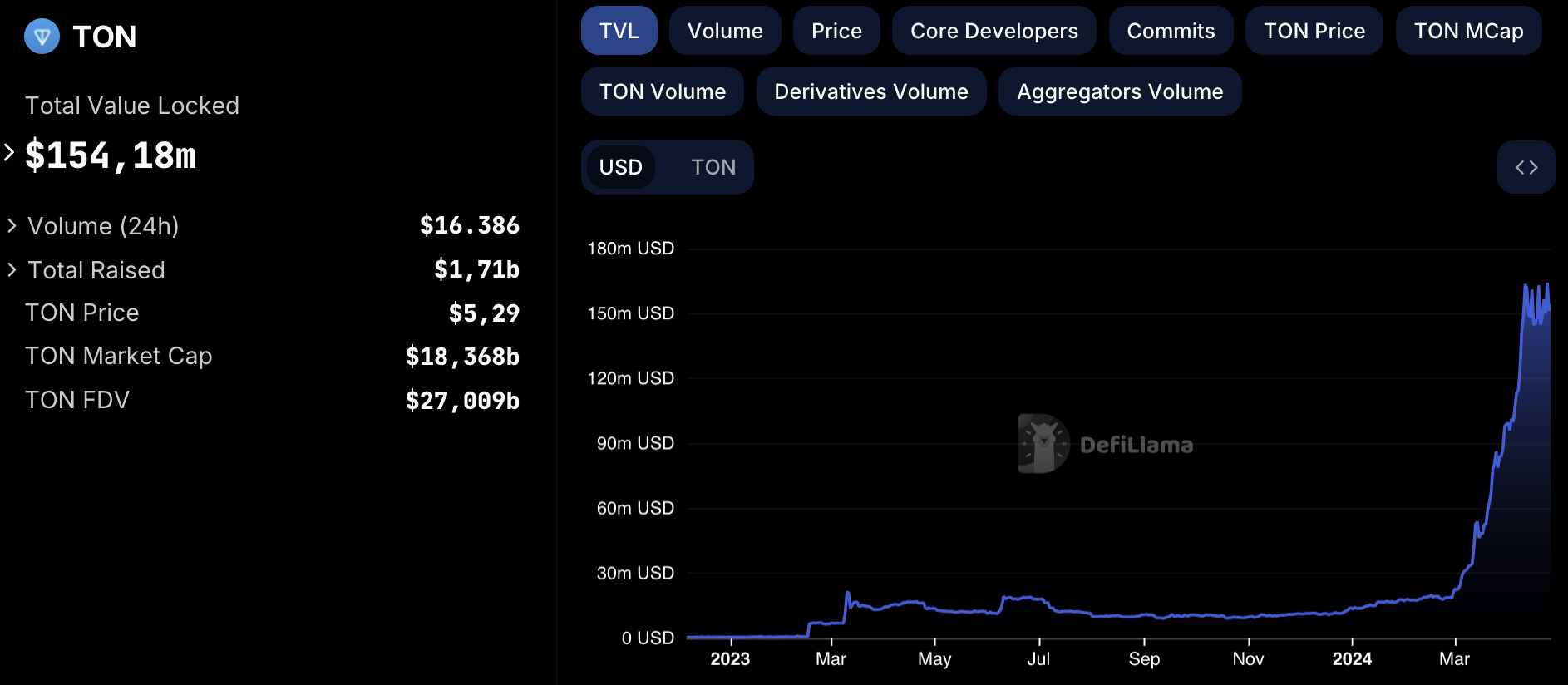The width and height of the screenshot is (1568, 685).
Task: Click the TON FDV label
Action: 77,400
